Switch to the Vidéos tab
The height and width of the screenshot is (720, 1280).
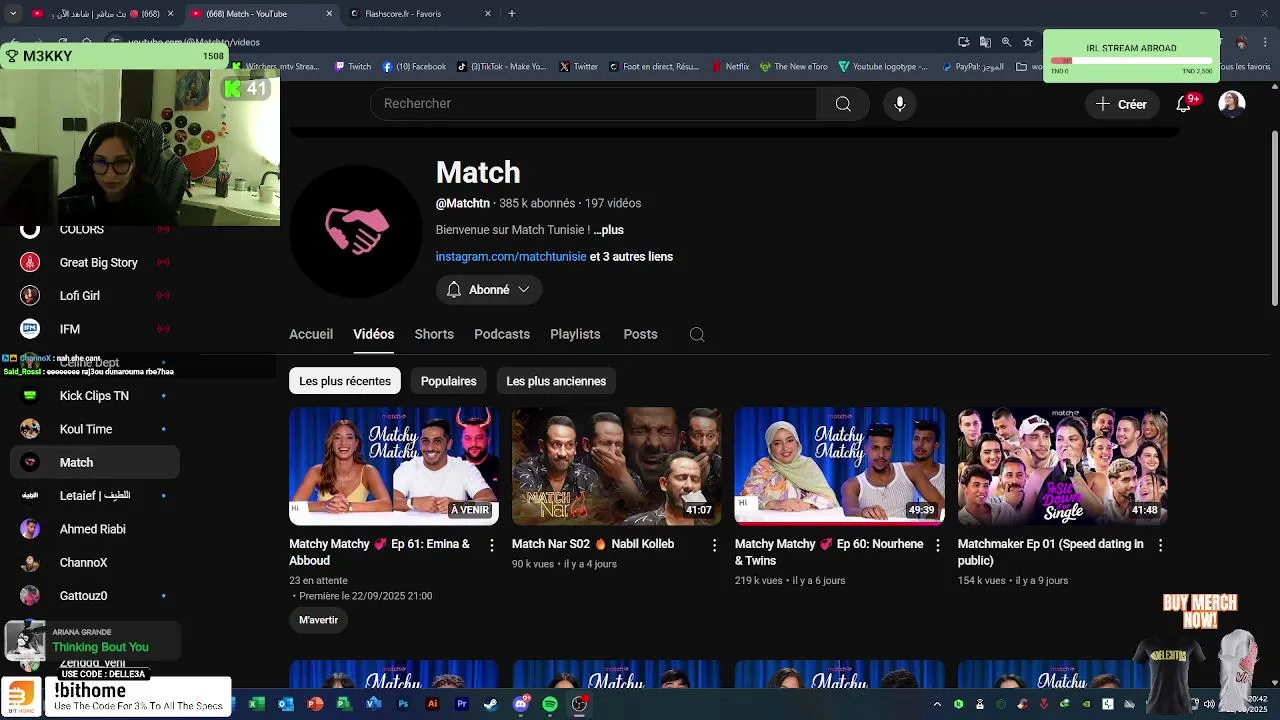coord(373,334)
